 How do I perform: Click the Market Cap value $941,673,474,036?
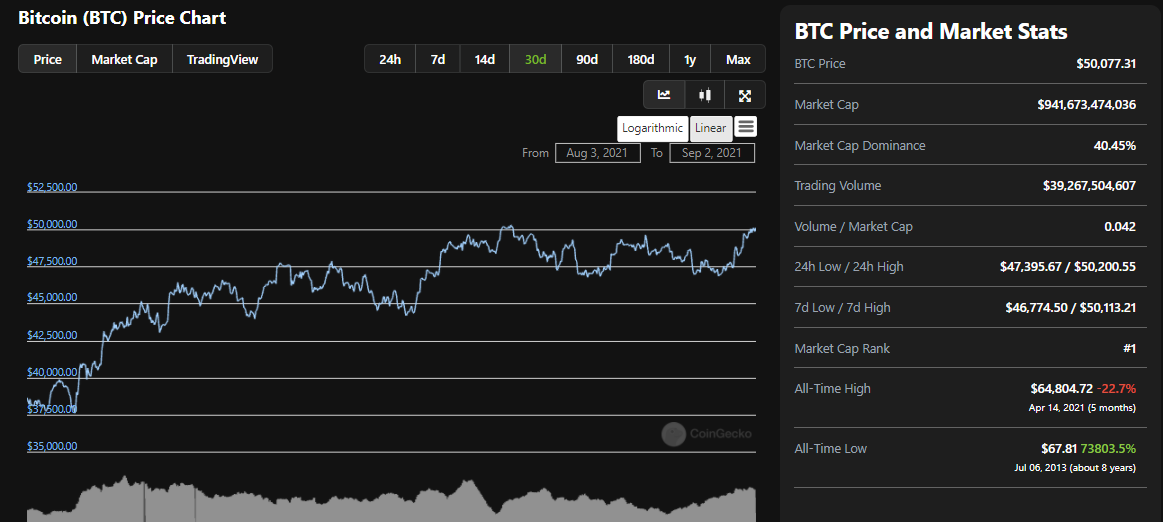(1087, 105)
